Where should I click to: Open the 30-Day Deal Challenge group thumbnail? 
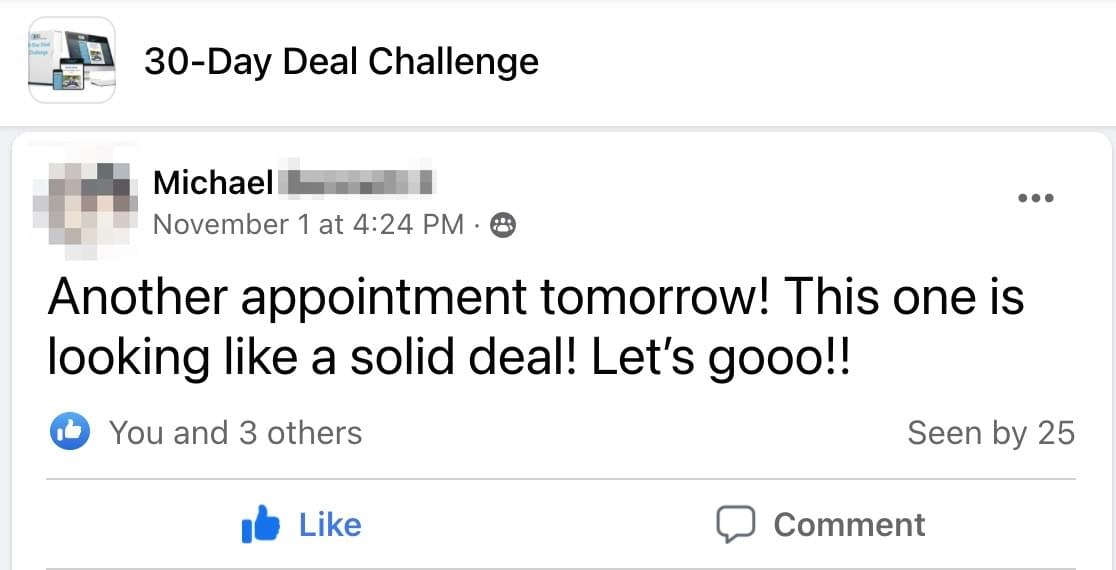pos(71,61)
